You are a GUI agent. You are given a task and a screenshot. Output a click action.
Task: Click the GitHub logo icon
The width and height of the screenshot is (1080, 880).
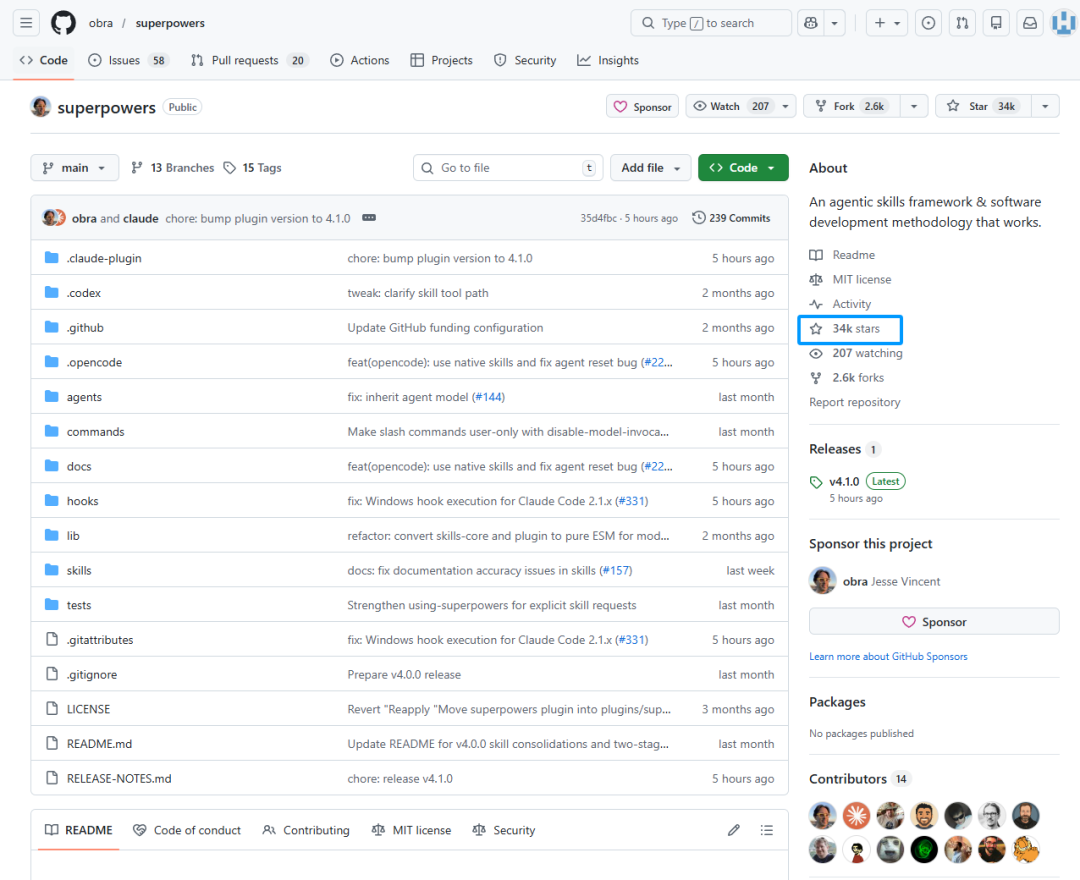point(63,23)
